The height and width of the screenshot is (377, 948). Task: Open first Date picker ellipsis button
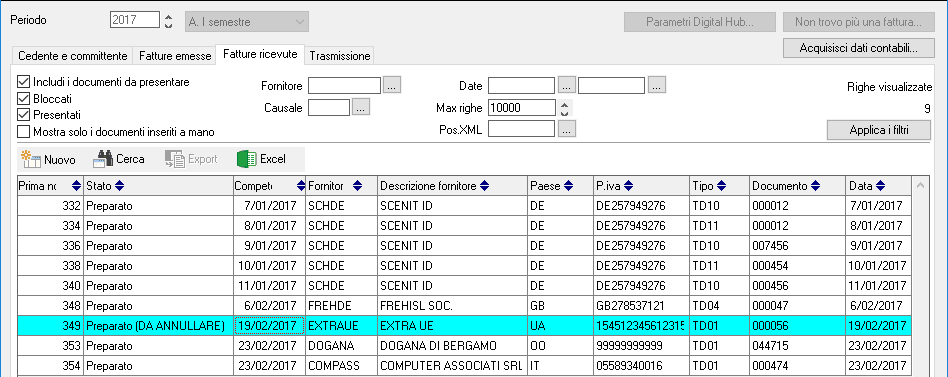(567, 85)
